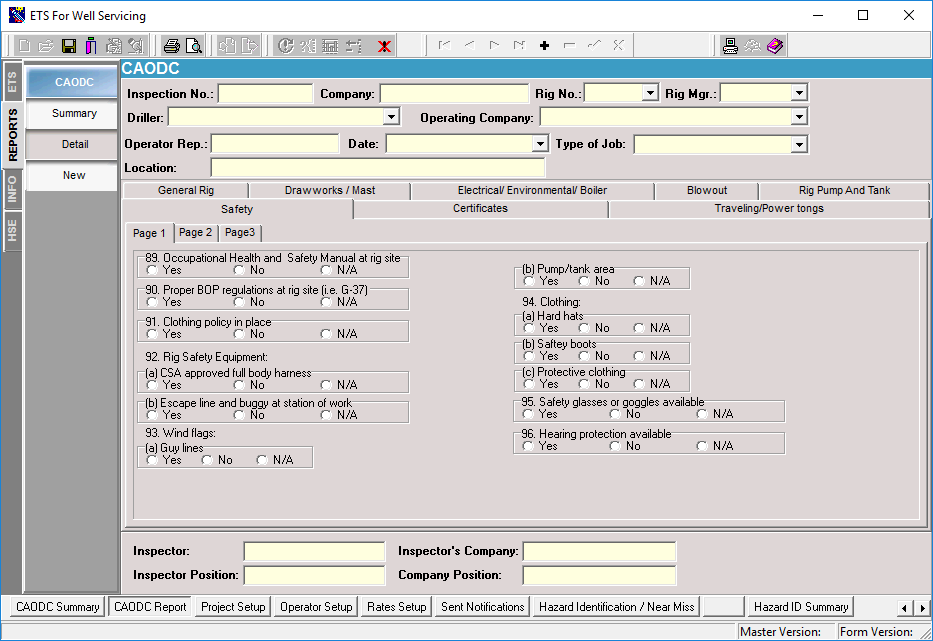933x641 pixels.
Task: Go to next record arrow
Action: [x=494, y=45]
